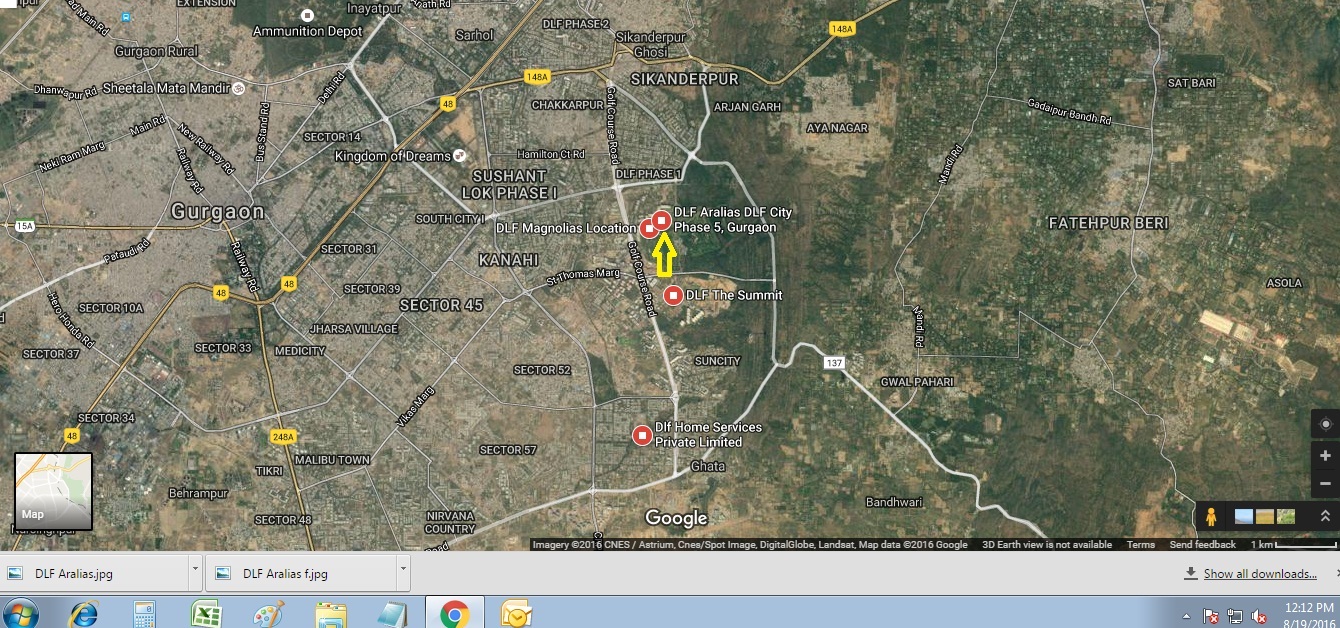Click the DLF Aralias red map marker
The height and width of the screenshot is (628, 1340).
(x=661, y=220)
